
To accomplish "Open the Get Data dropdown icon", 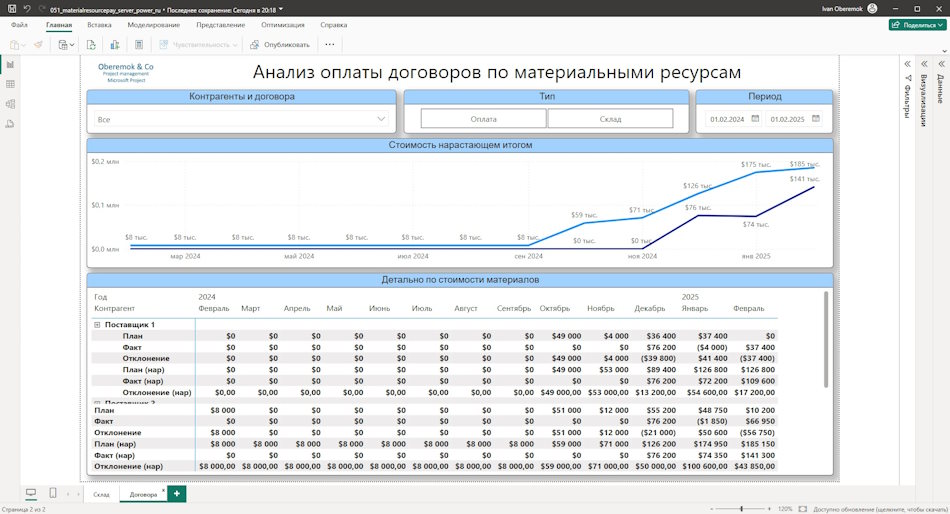I will tap(65, 45).
